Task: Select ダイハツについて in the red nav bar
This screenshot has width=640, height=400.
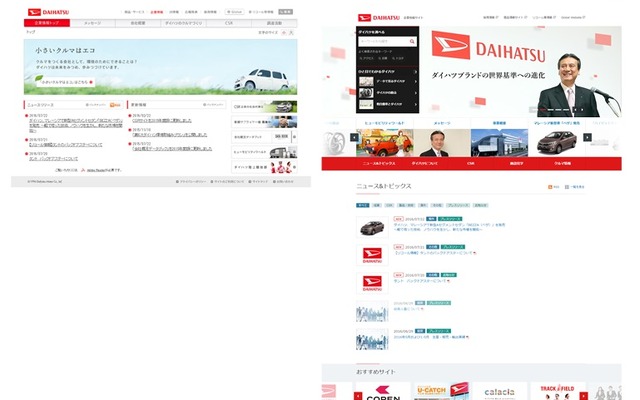Action: (x=425, y=163)
